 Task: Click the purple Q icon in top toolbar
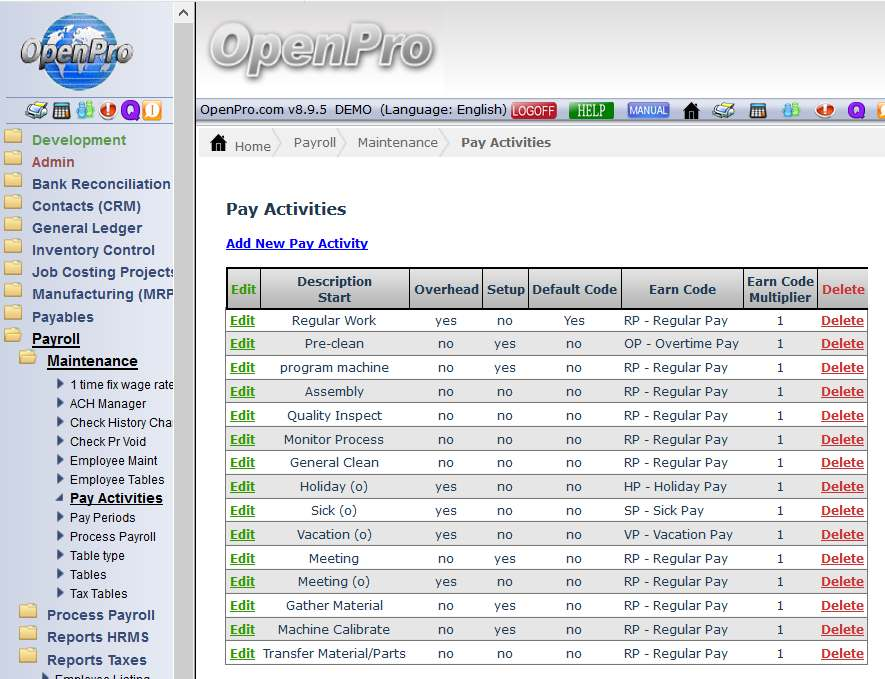coord(856,110)
